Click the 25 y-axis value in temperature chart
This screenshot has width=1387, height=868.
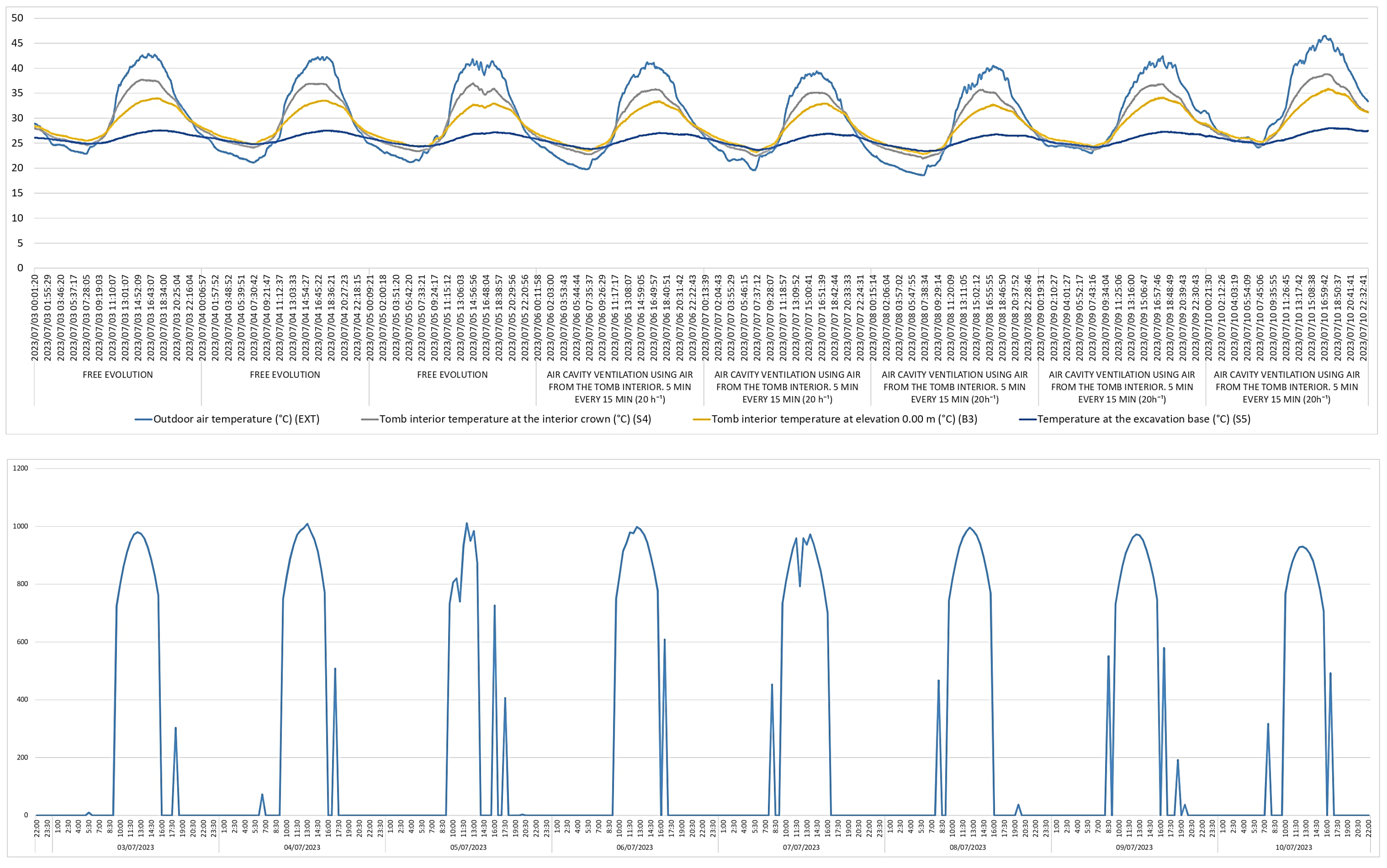[17, 143]
